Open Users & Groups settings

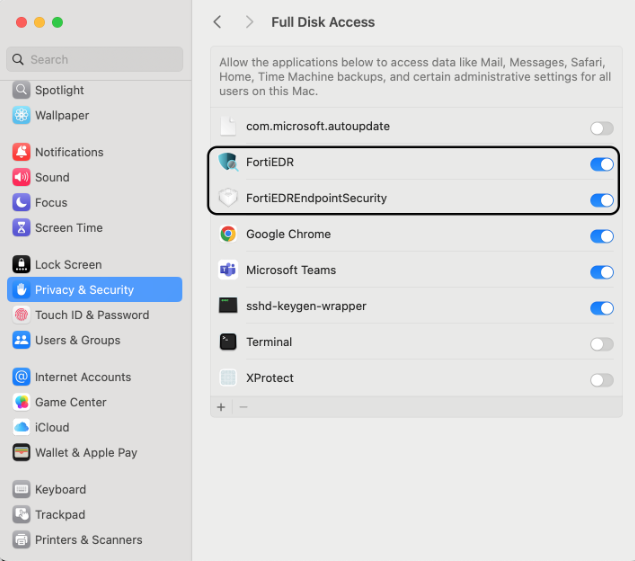coord(77,340)
